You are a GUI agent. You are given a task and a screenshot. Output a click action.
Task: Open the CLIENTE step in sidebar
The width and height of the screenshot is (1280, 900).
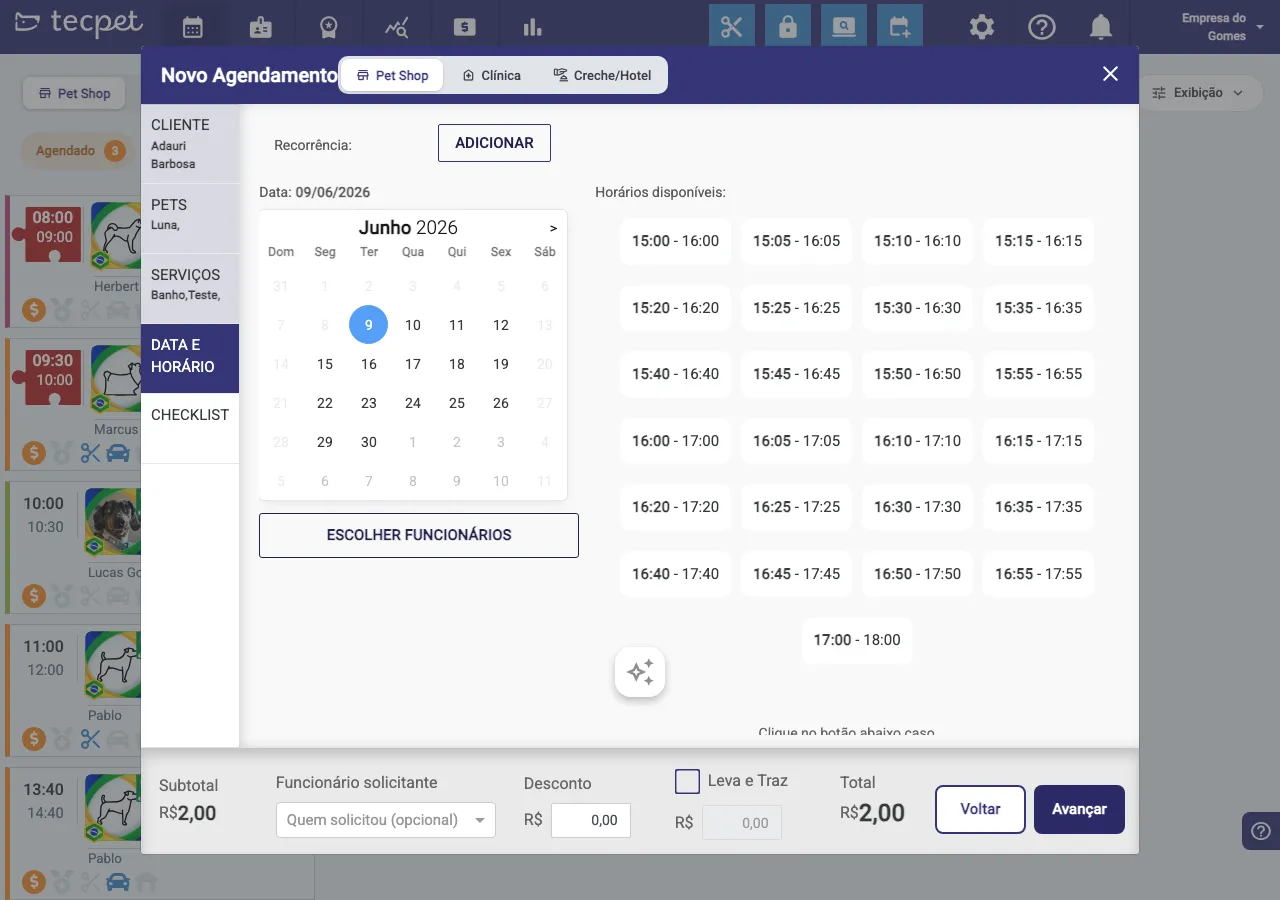(x=190, y=144)
